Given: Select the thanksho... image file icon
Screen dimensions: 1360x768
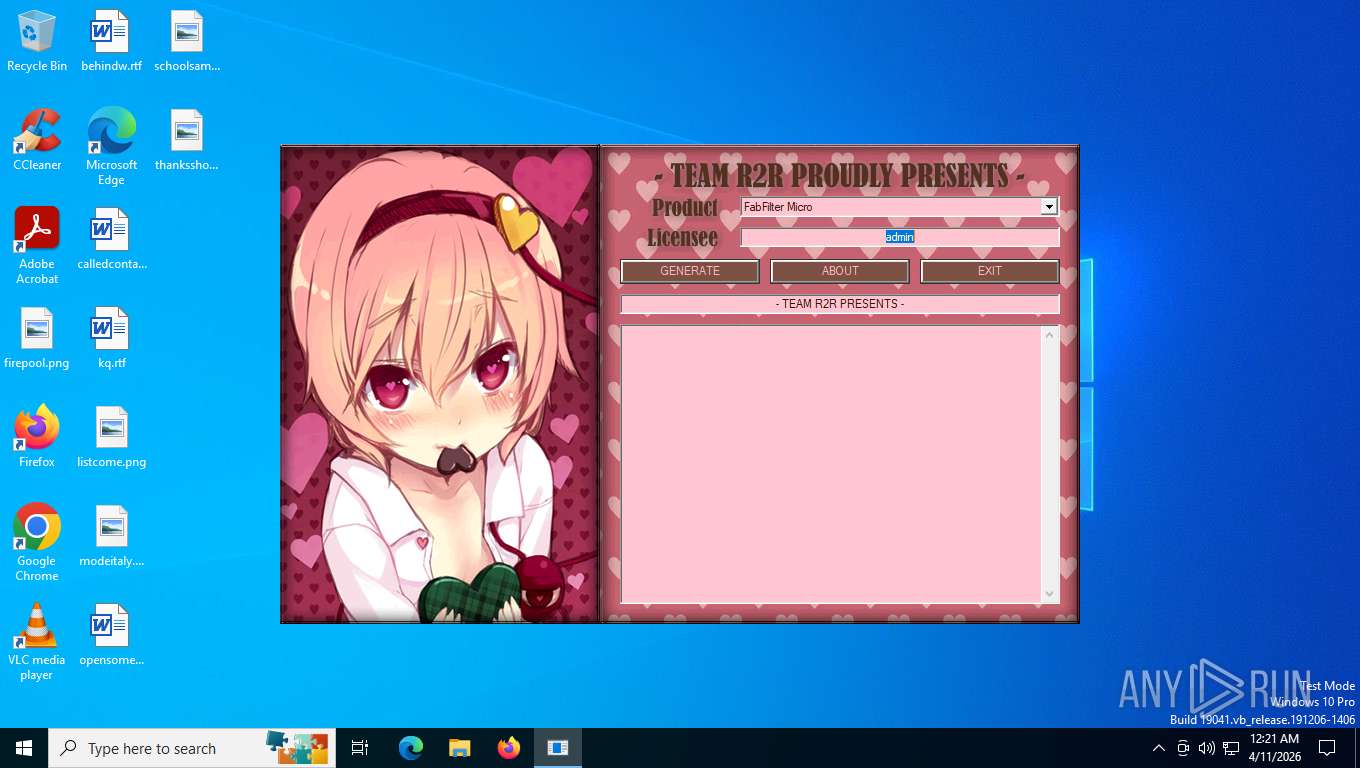Looking at the screenshot, I should tap(187, 141).
